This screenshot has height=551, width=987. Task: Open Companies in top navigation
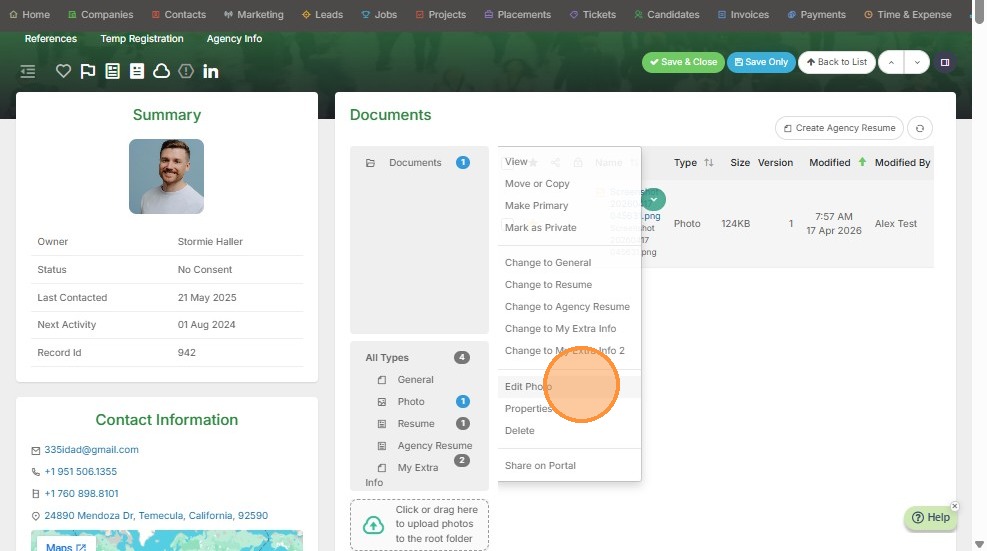[100, 14]
